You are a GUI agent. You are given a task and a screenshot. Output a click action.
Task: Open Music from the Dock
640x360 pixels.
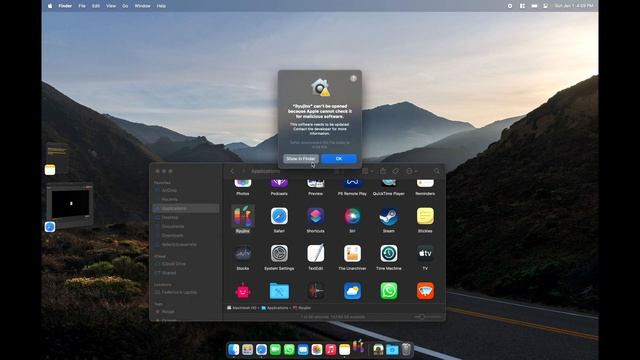tap(331, 350)
